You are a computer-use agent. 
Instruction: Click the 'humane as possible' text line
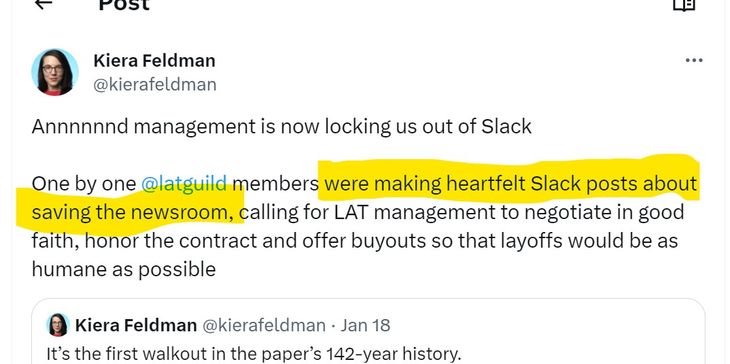click(124, 269)
